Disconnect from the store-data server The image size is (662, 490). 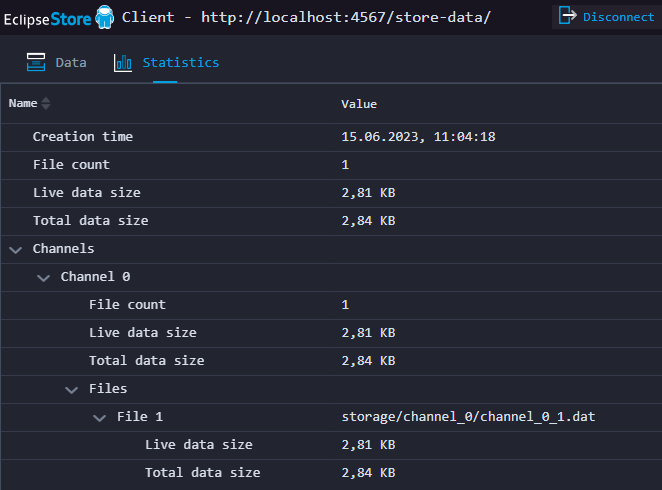607,17
